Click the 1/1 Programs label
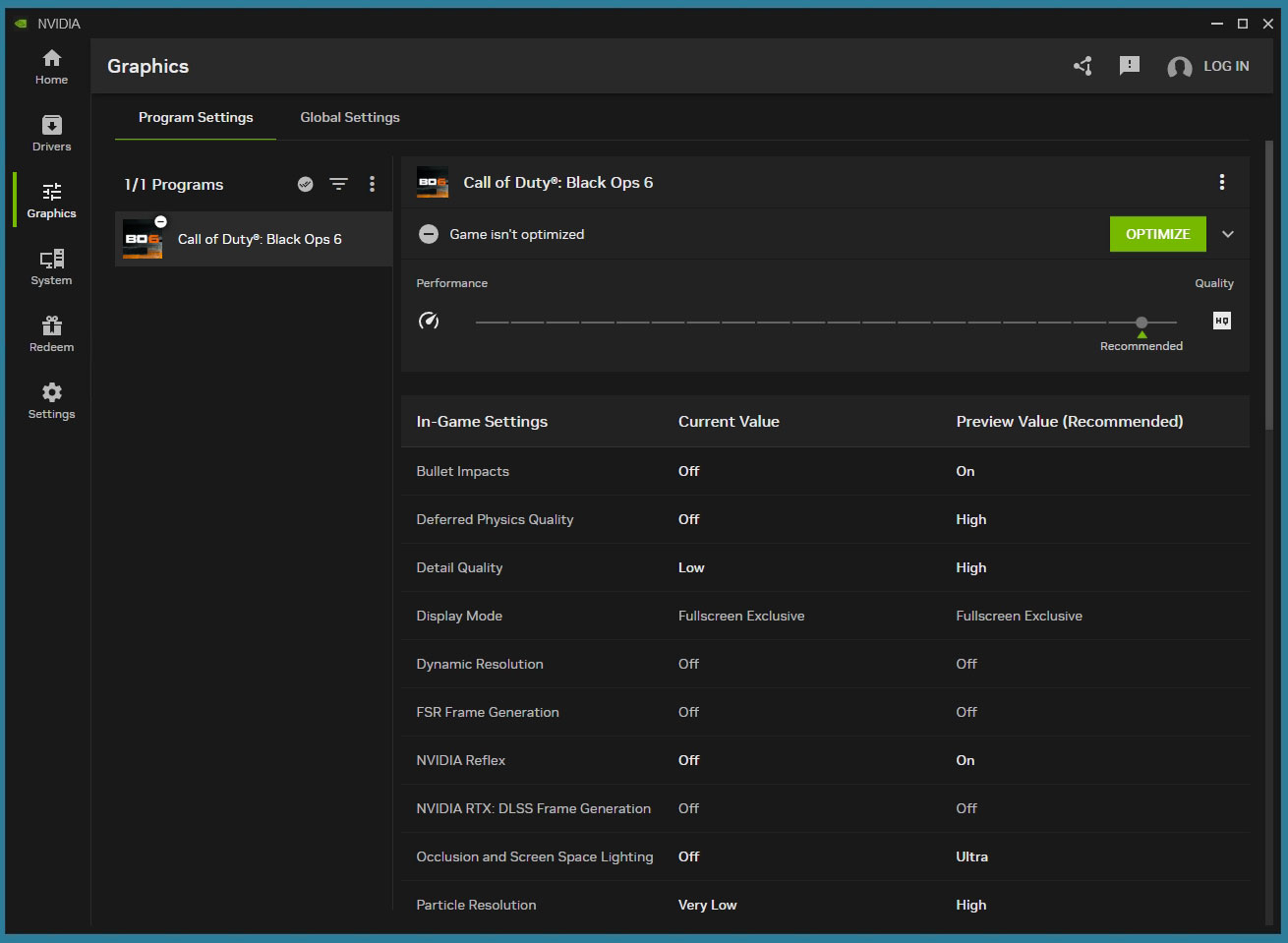The image size is (1288, 943). [x=174, y=184]
